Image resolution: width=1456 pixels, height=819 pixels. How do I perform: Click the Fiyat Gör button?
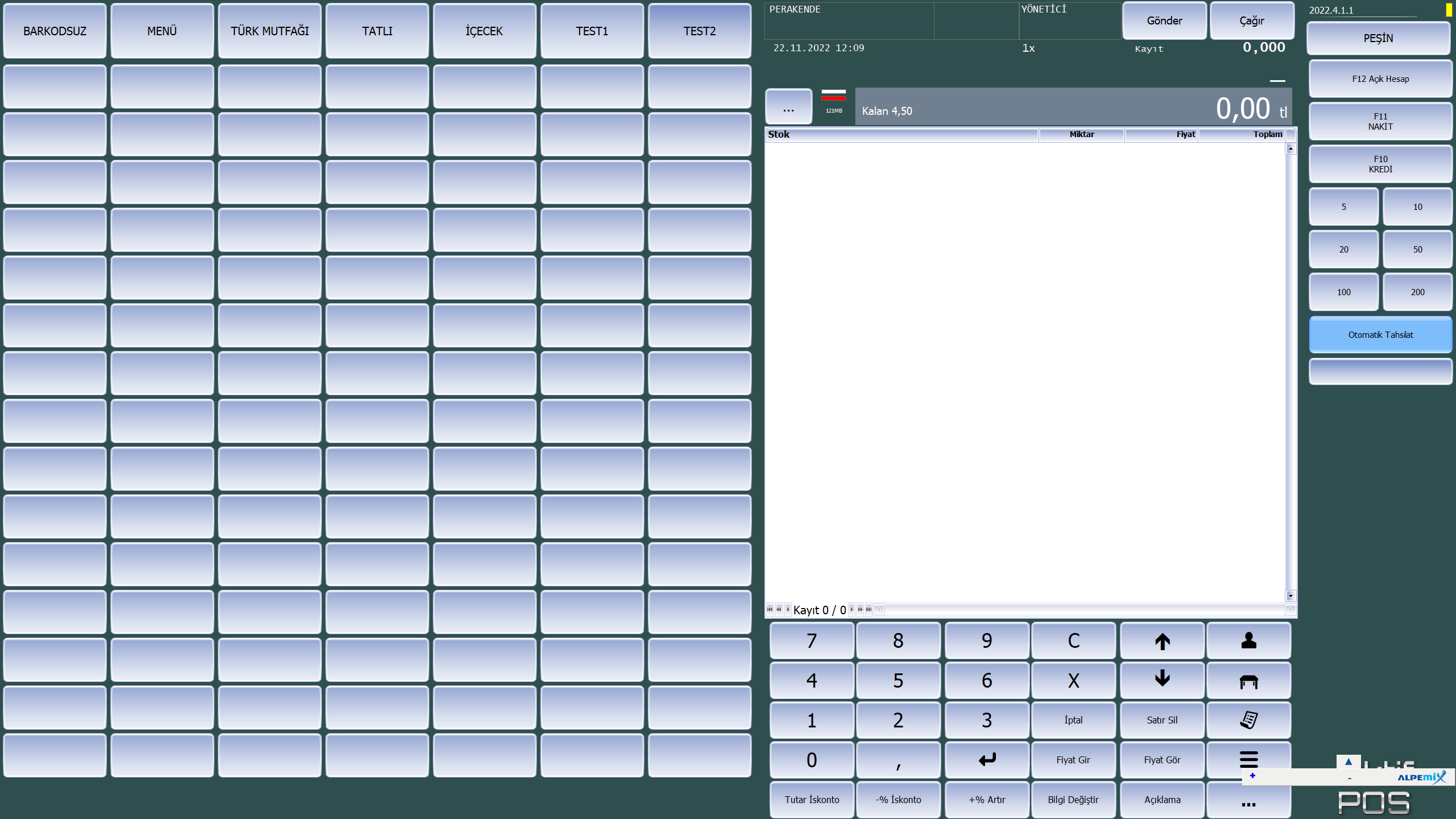(1162, 760)
